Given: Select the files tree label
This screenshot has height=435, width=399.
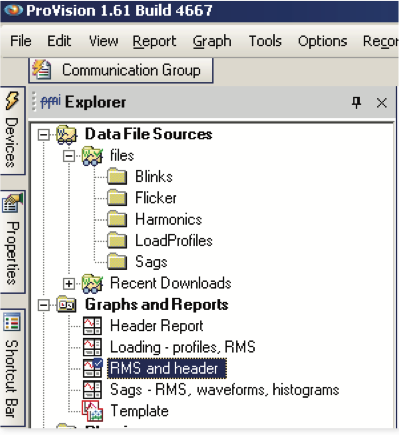Looking at the screenshot, I should [122, 155].
